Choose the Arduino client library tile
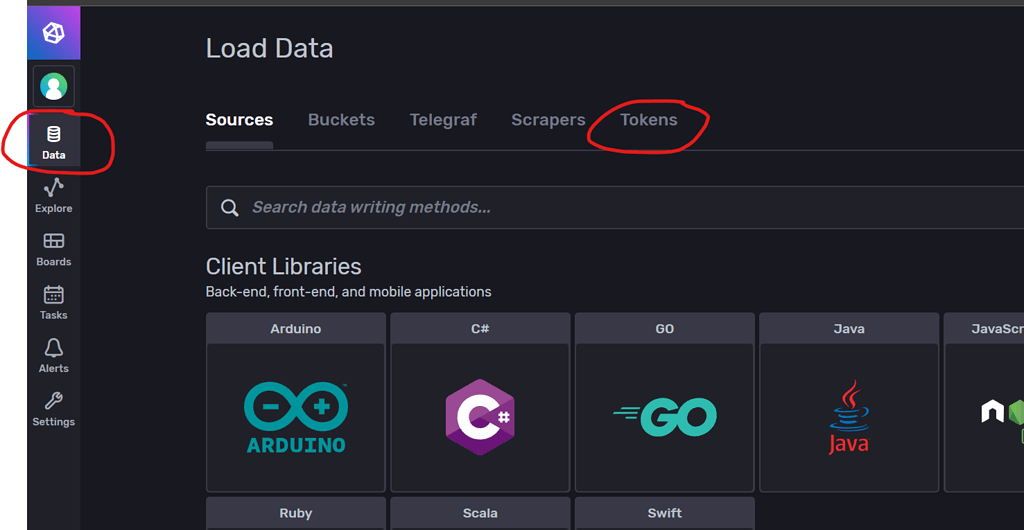Image resolution: width=1024 pixels, height=530 pixels. (x=296, y=402)
